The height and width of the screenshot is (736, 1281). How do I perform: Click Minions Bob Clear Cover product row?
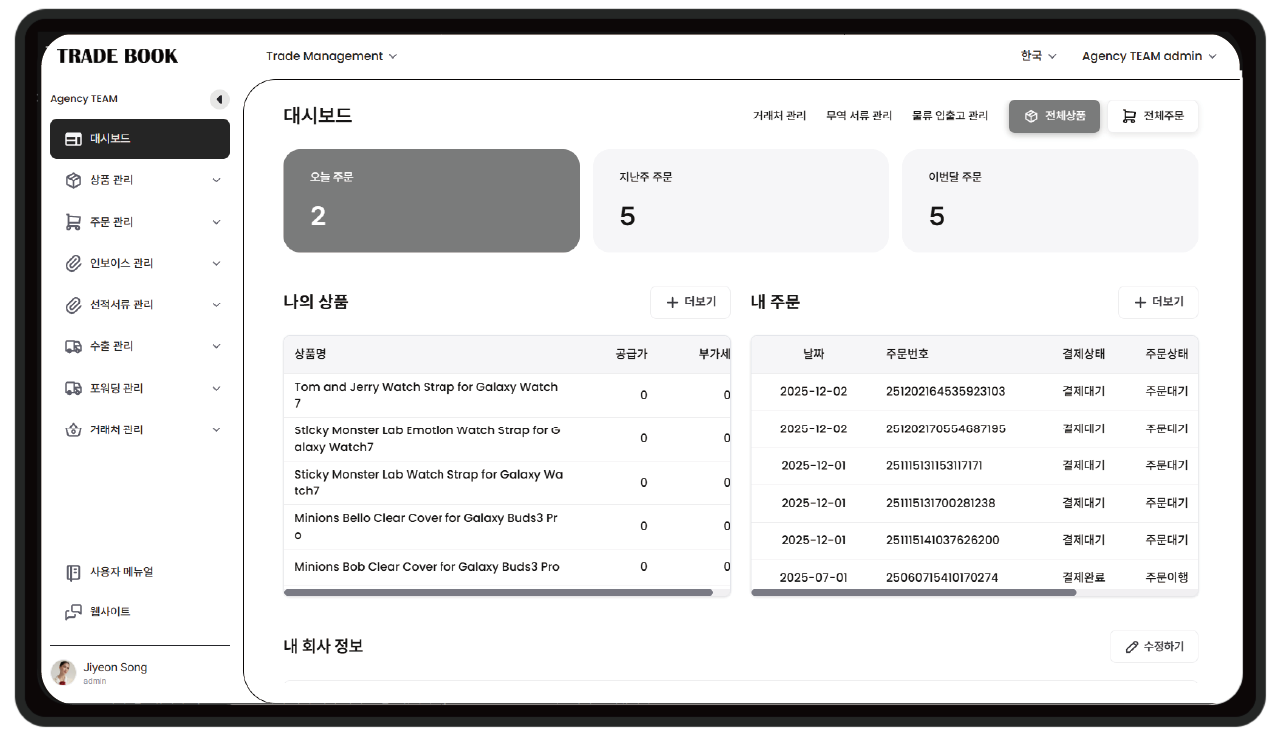[x=507, y=567]
